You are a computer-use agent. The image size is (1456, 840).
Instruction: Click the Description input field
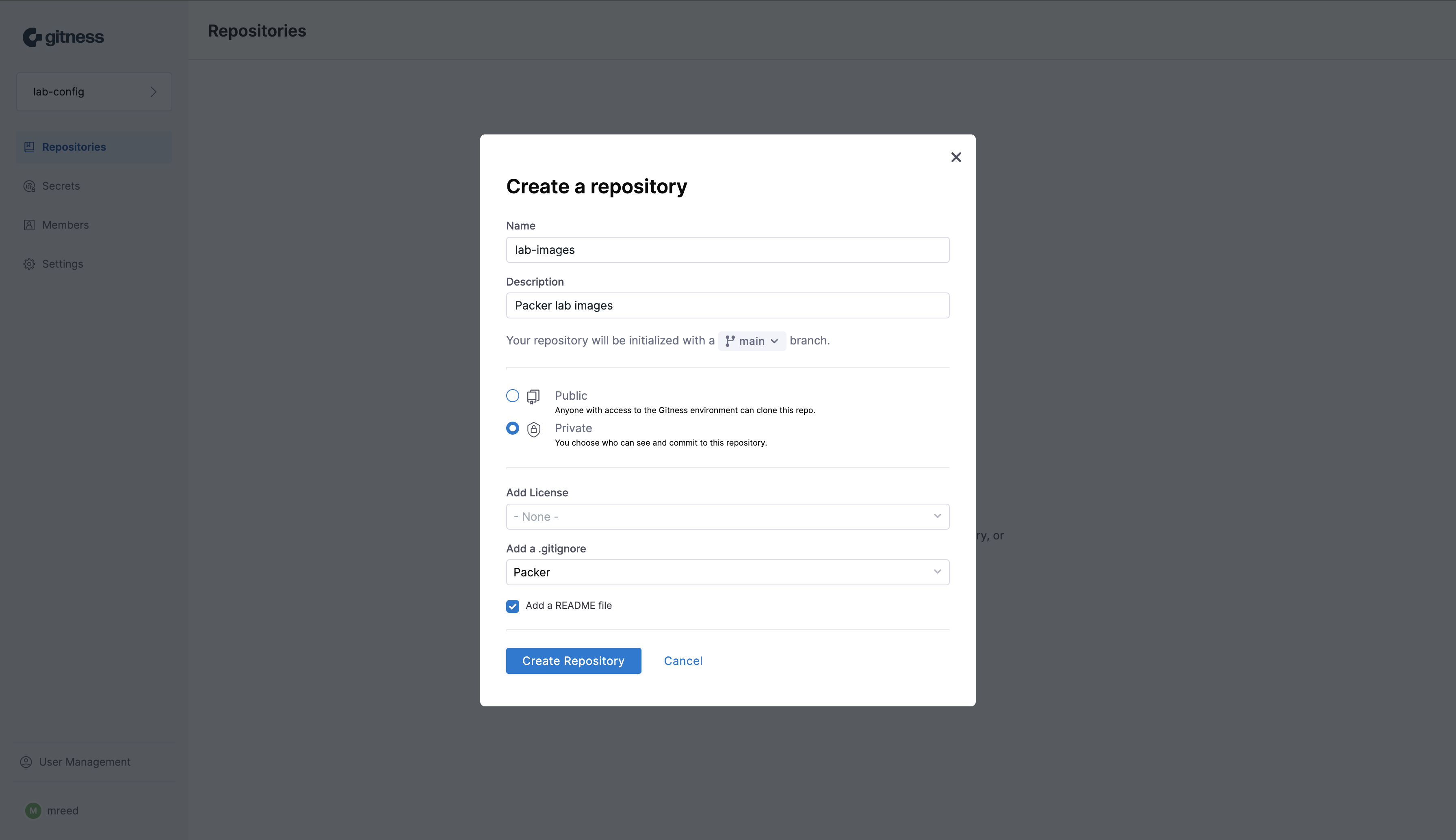(728, 305)
